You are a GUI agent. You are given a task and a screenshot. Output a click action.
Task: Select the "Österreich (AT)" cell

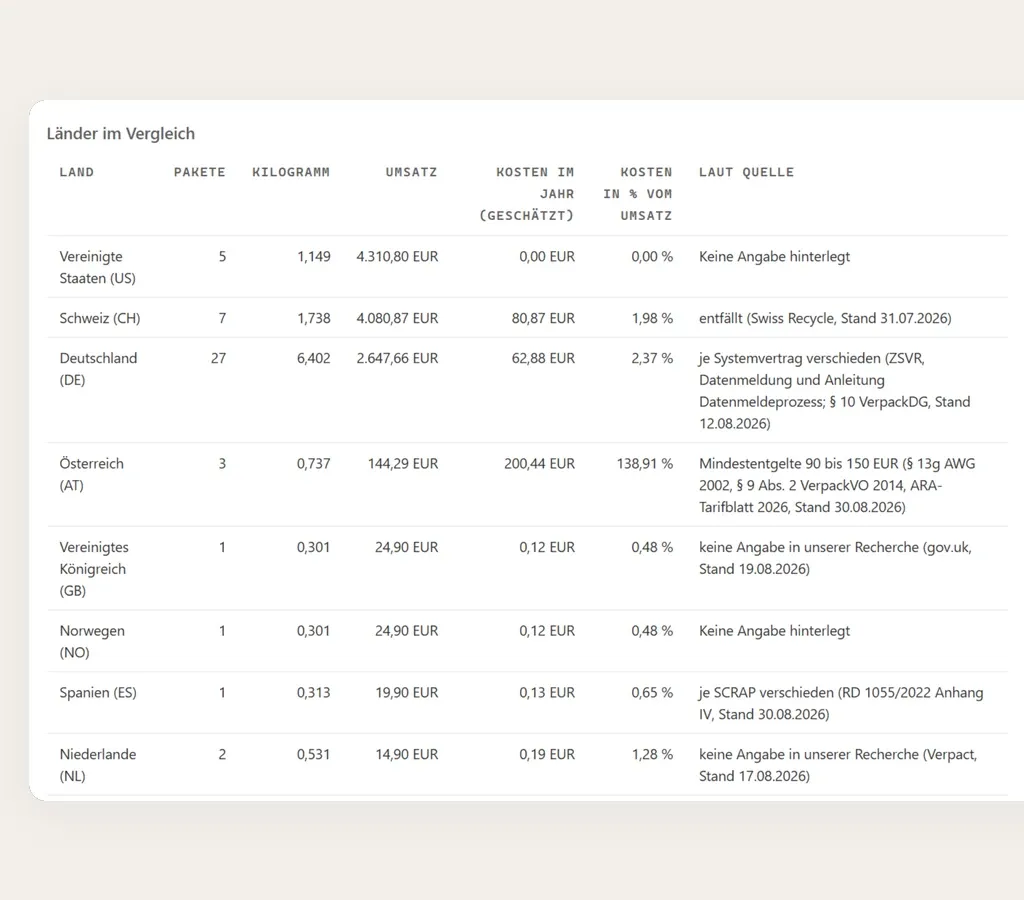(x=91, y=474)
